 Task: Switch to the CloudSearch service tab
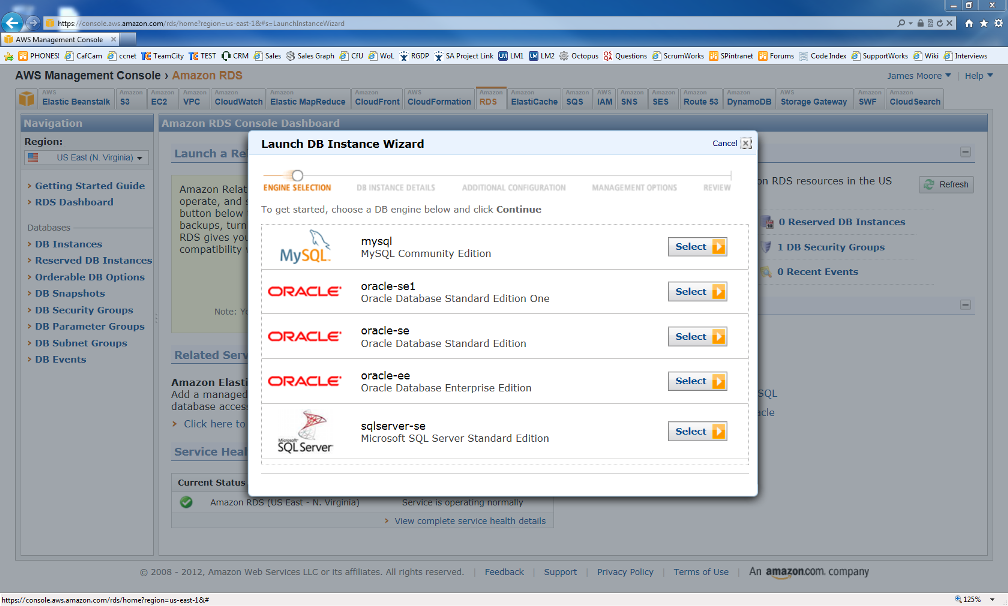915,99
